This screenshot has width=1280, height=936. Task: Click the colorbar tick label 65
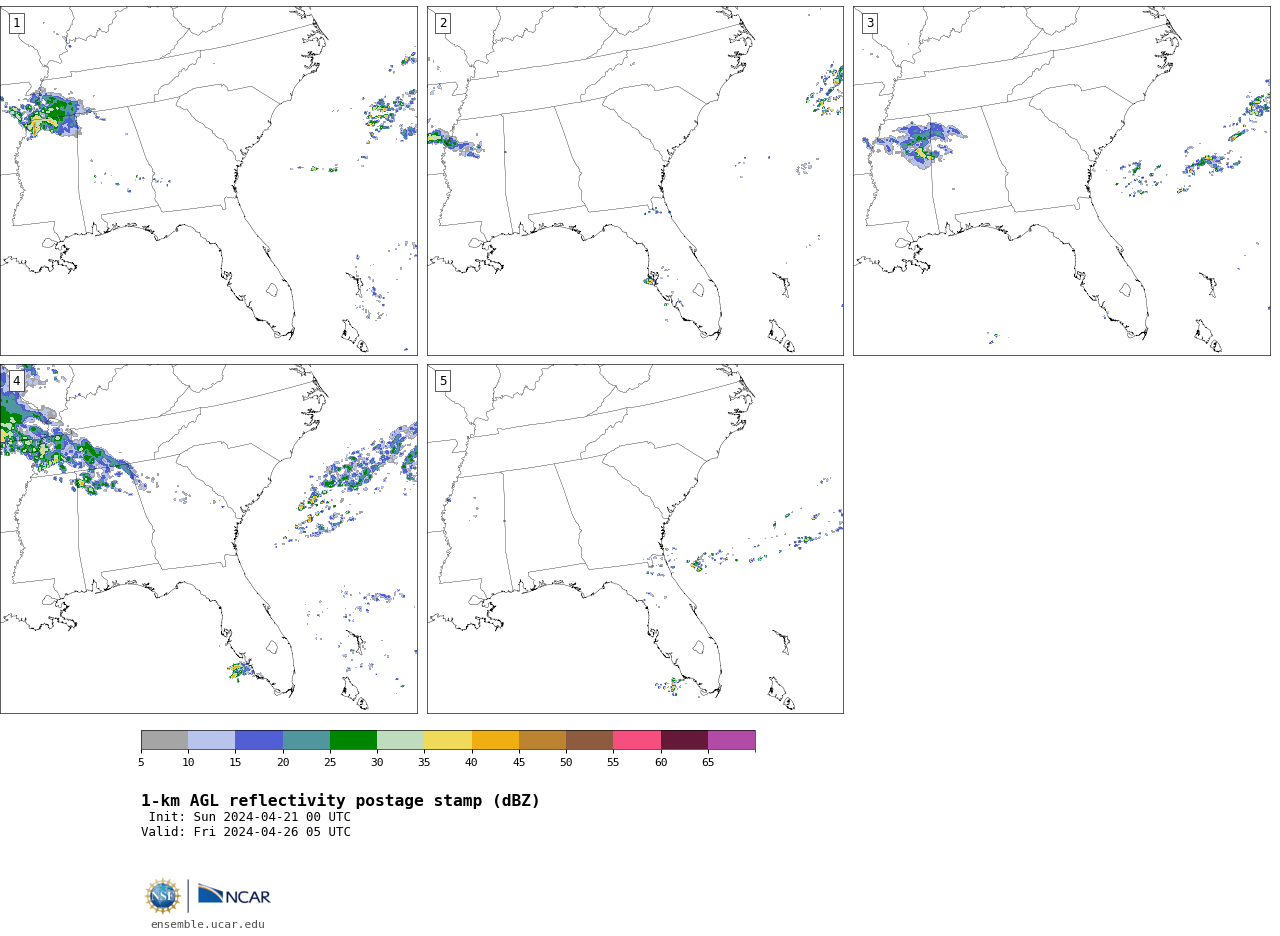pyautogui.click(x=708, y=763)
